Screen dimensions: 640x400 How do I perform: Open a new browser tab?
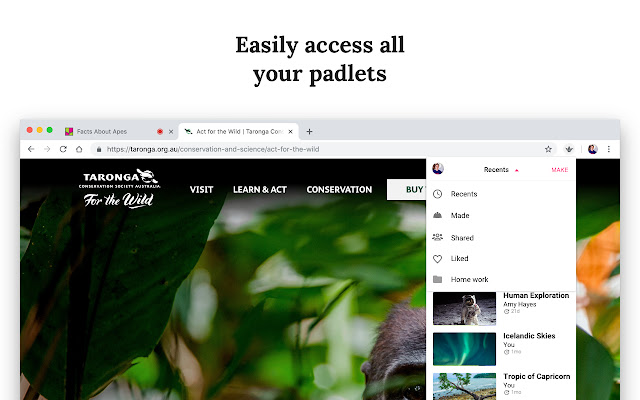[309, 131]
